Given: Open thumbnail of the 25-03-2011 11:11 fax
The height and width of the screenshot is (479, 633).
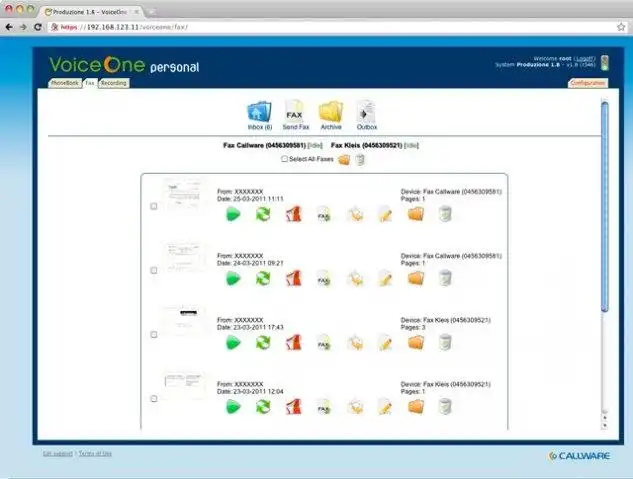Looking at the screenshot, I should pyautogui.click(x=183, y=194).
